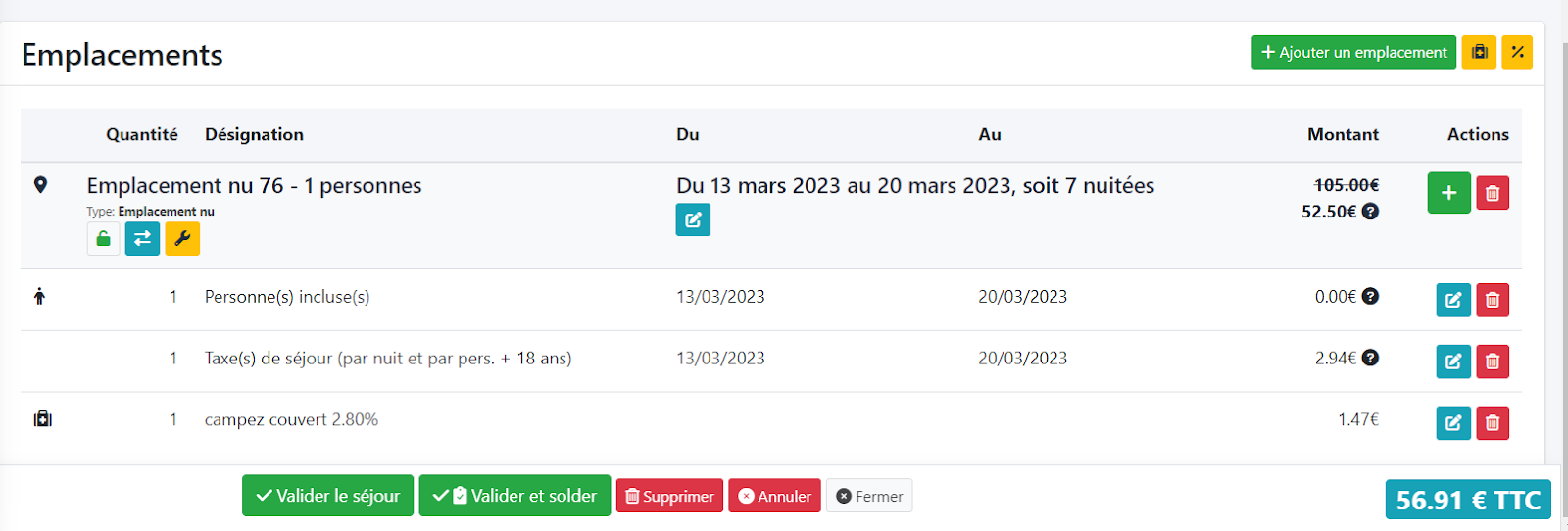Click the yellow wrench icon
1568x531 pixels.
point(182,239)
